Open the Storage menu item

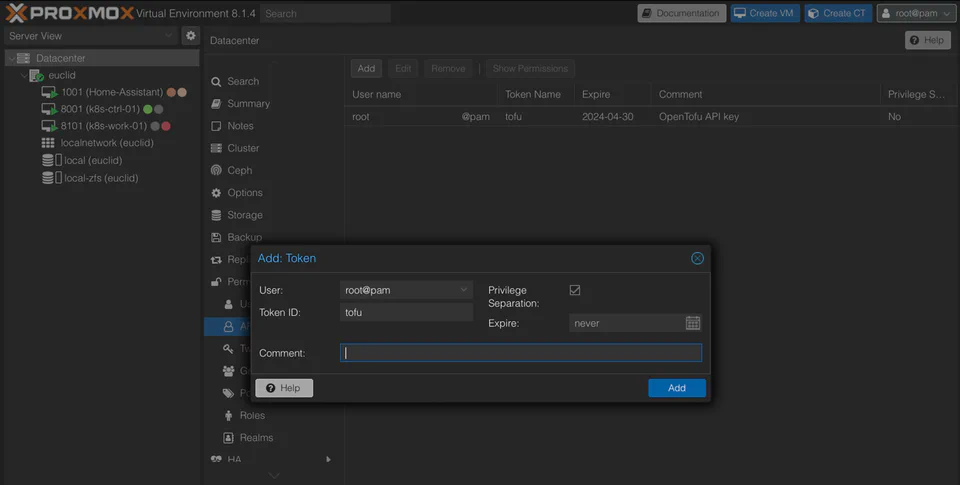tap(245, 215)
